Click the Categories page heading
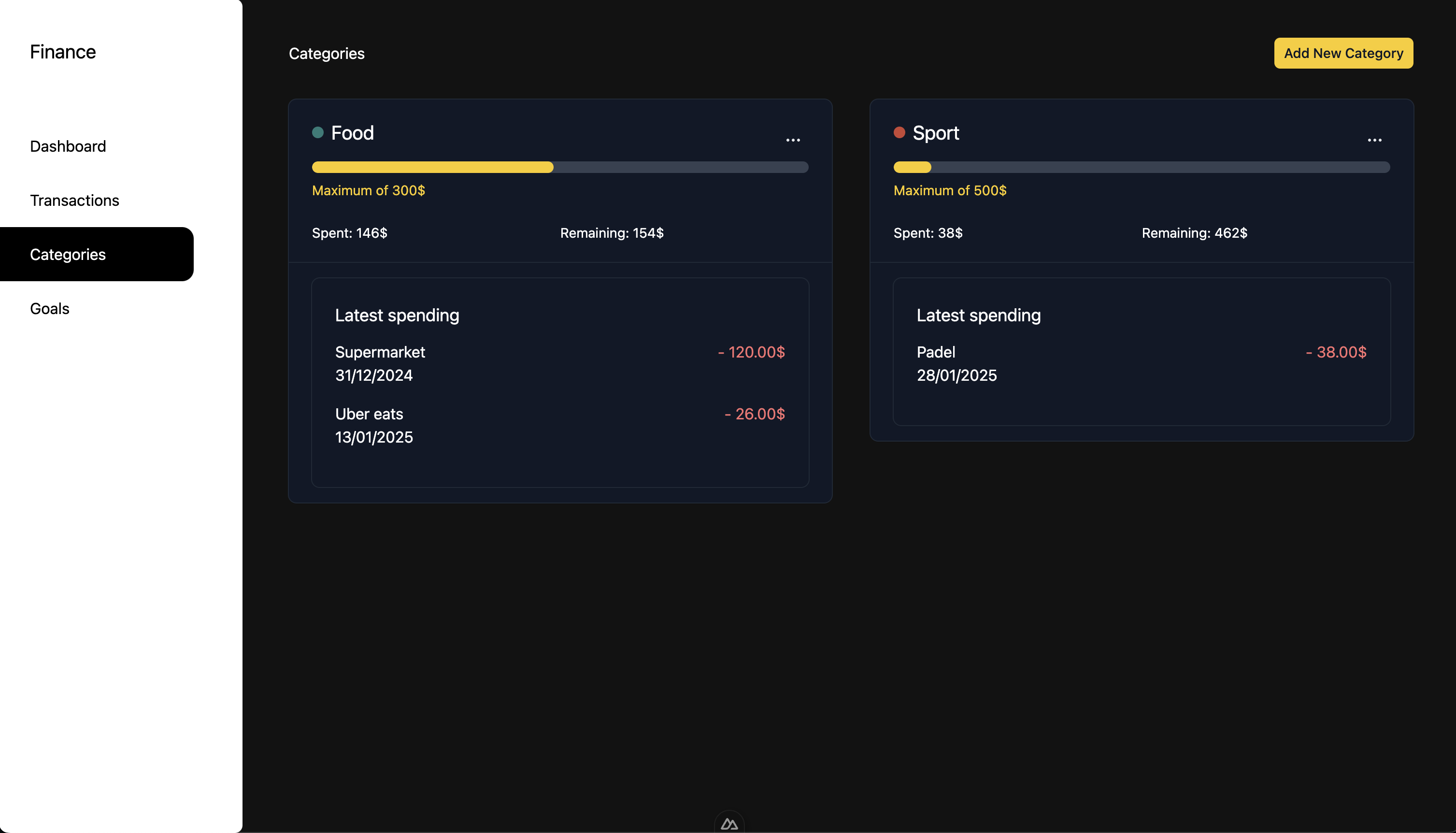 (327, 54)
